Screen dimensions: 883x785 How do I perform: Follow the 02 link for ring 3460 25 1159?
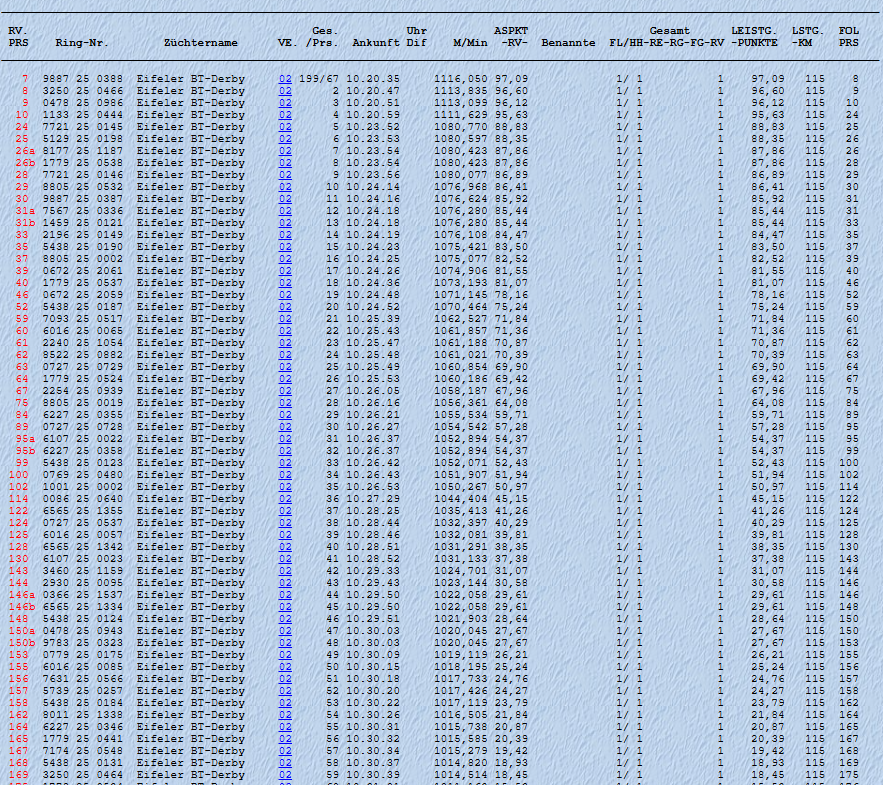pyautogui.click(x=285, y=571)
